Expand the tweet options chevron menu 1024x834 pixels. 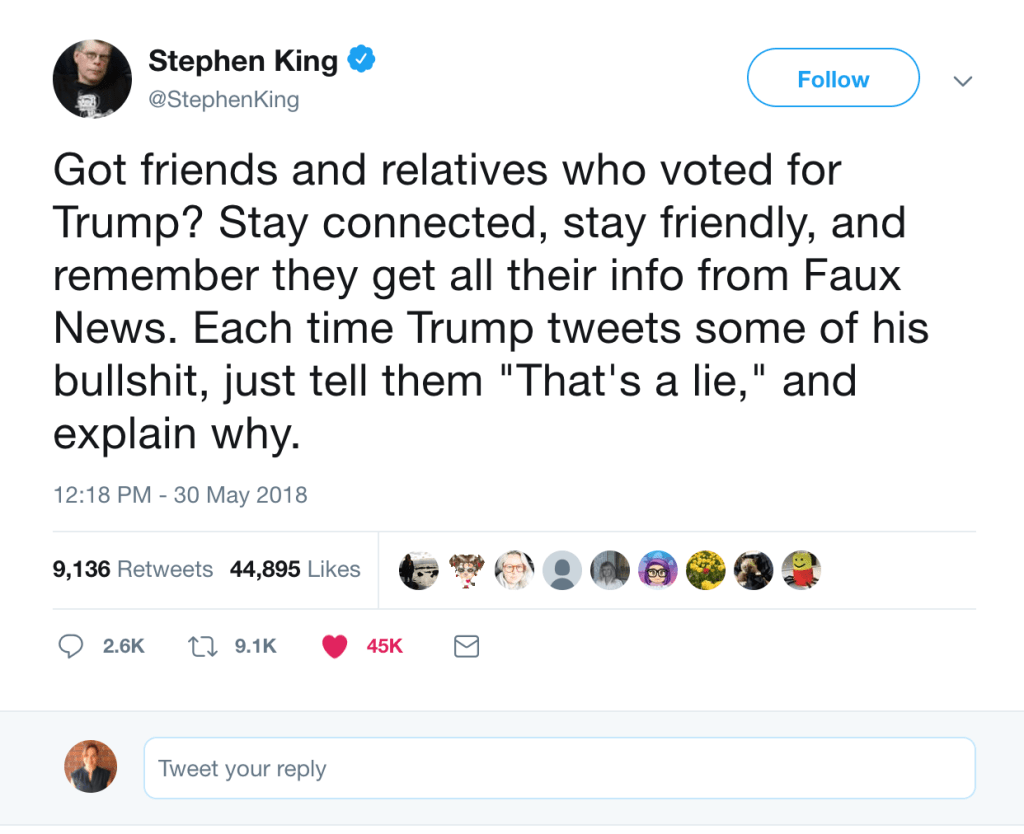pos(962,81)
